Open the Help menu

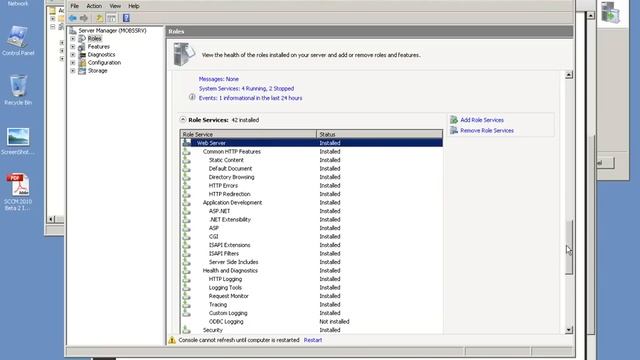(x=133, y=6)
